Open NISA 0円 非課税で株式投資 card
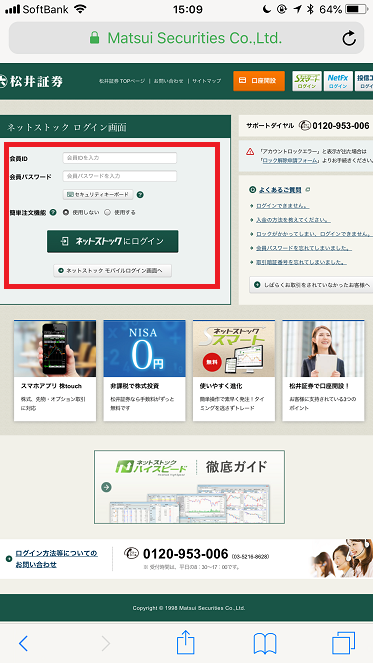 click(144, 370)
